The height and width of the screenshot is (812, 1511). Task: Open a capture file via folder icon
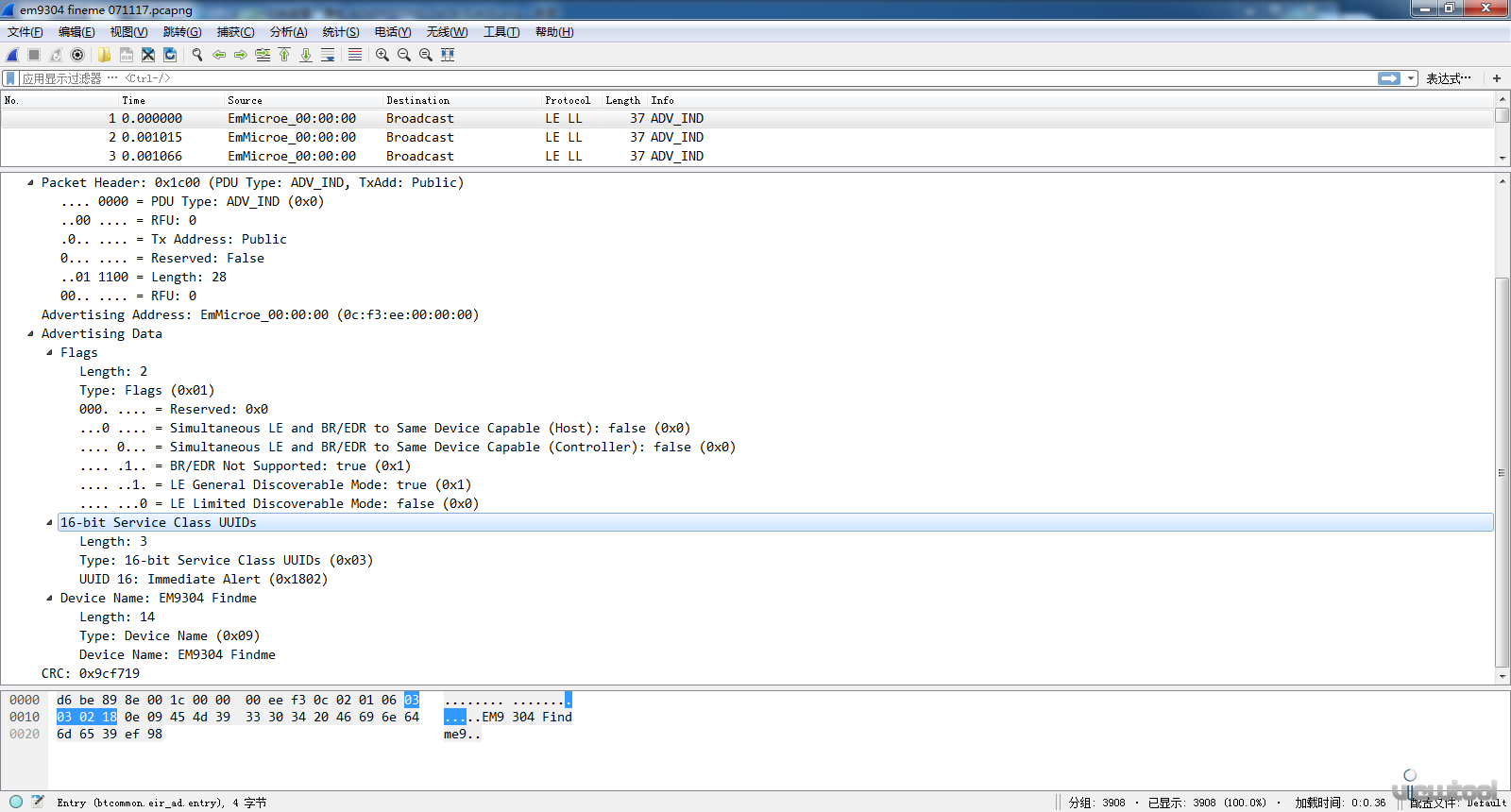pos(104,55)
